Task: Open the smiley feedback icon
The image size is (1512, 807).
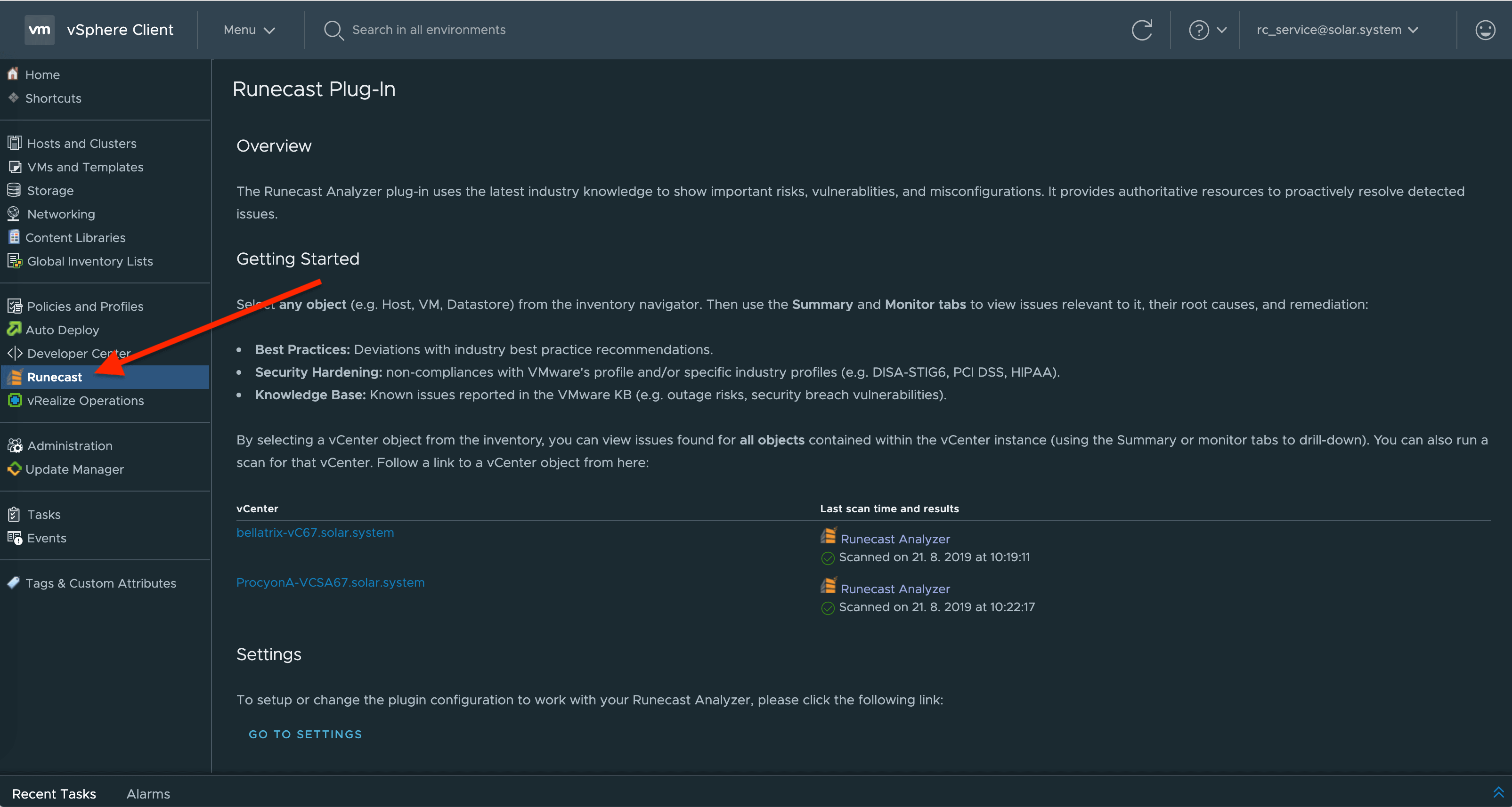Action: tap(1485, 30)
